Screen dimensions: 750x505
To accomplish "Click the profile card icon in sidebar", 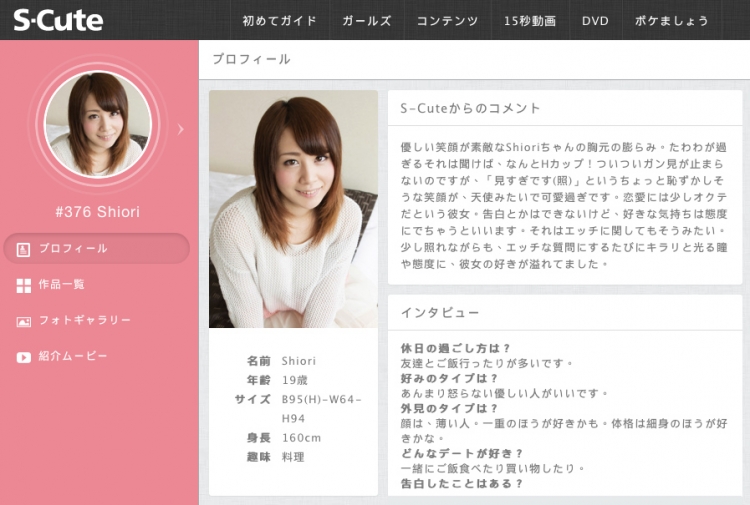I will (x=24, y=249).
